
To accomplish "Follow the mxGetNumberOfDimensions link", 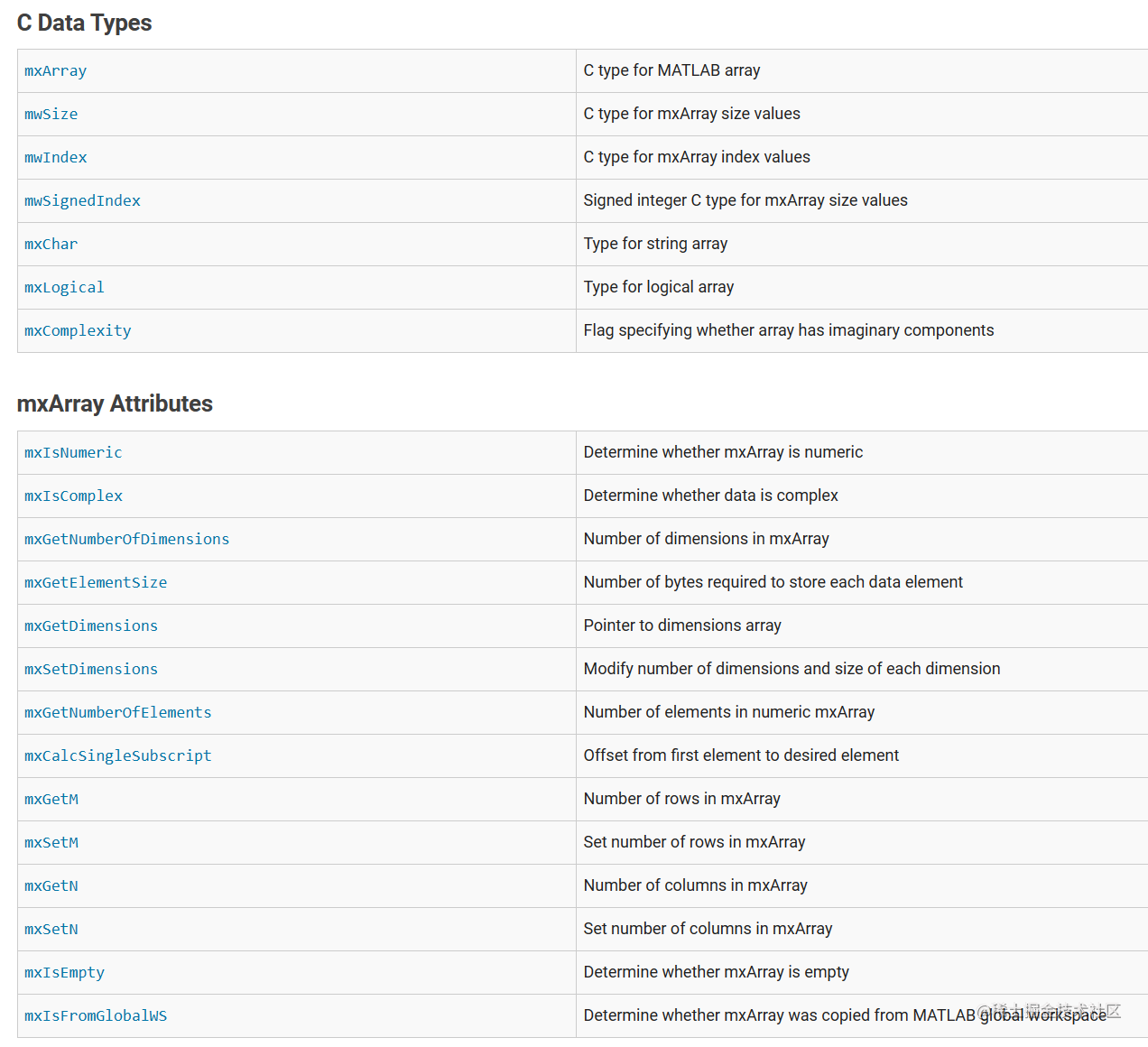I will (x=126, y=540).
